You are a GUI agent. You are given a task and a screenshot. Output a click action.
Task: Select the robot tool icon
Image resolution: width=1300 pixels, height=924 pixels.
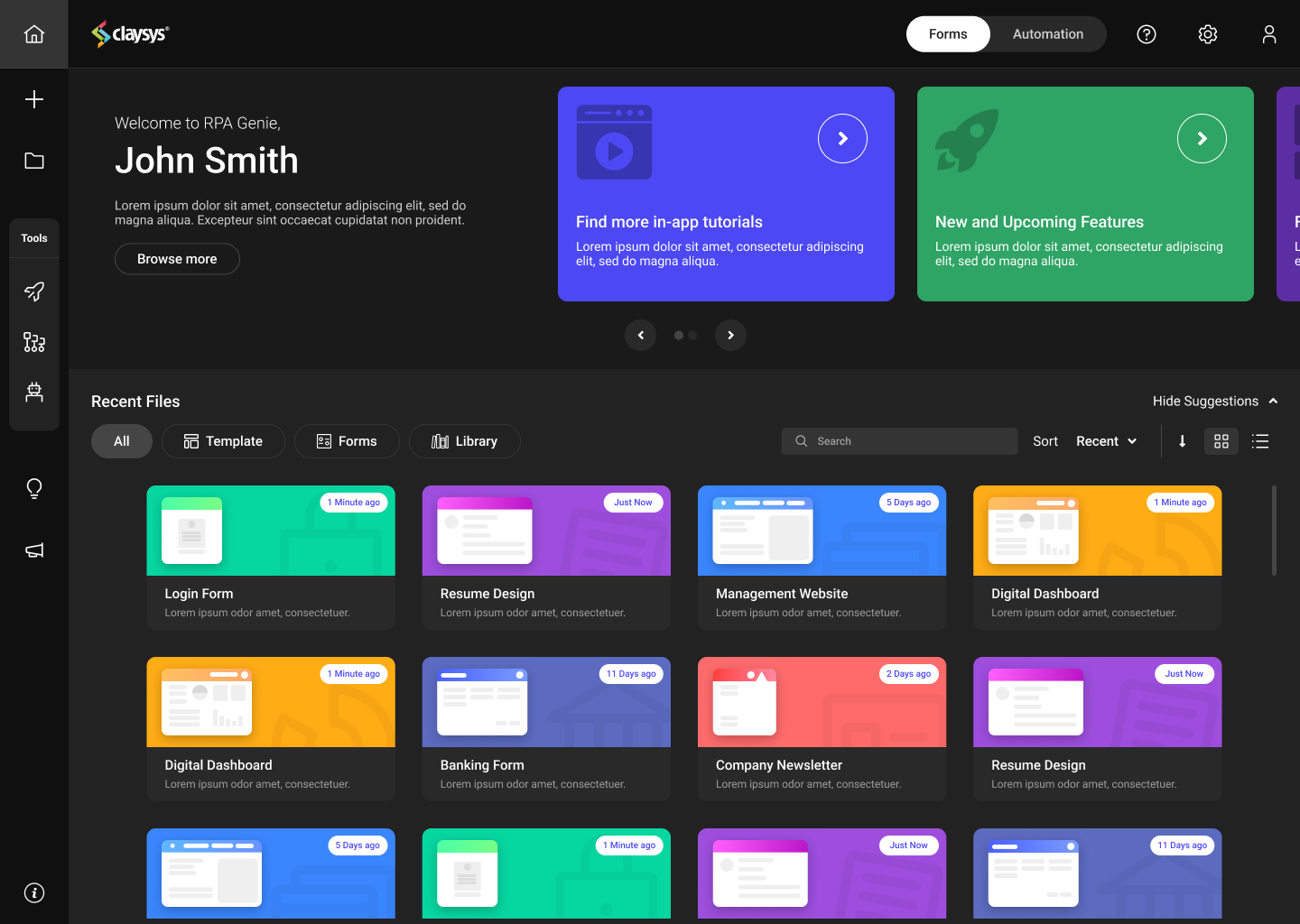(34, 392)
